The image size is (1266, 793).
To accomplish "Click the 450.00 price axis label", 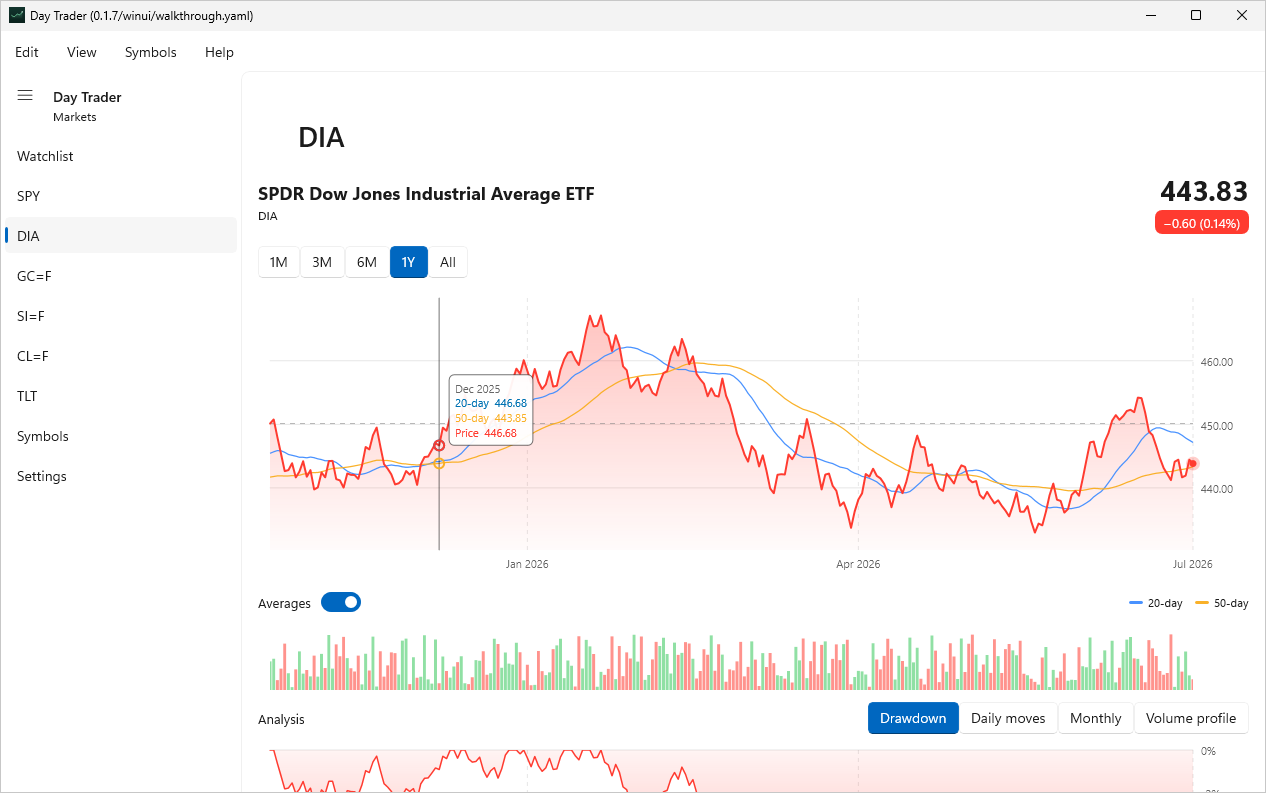I will (1217, 426).
